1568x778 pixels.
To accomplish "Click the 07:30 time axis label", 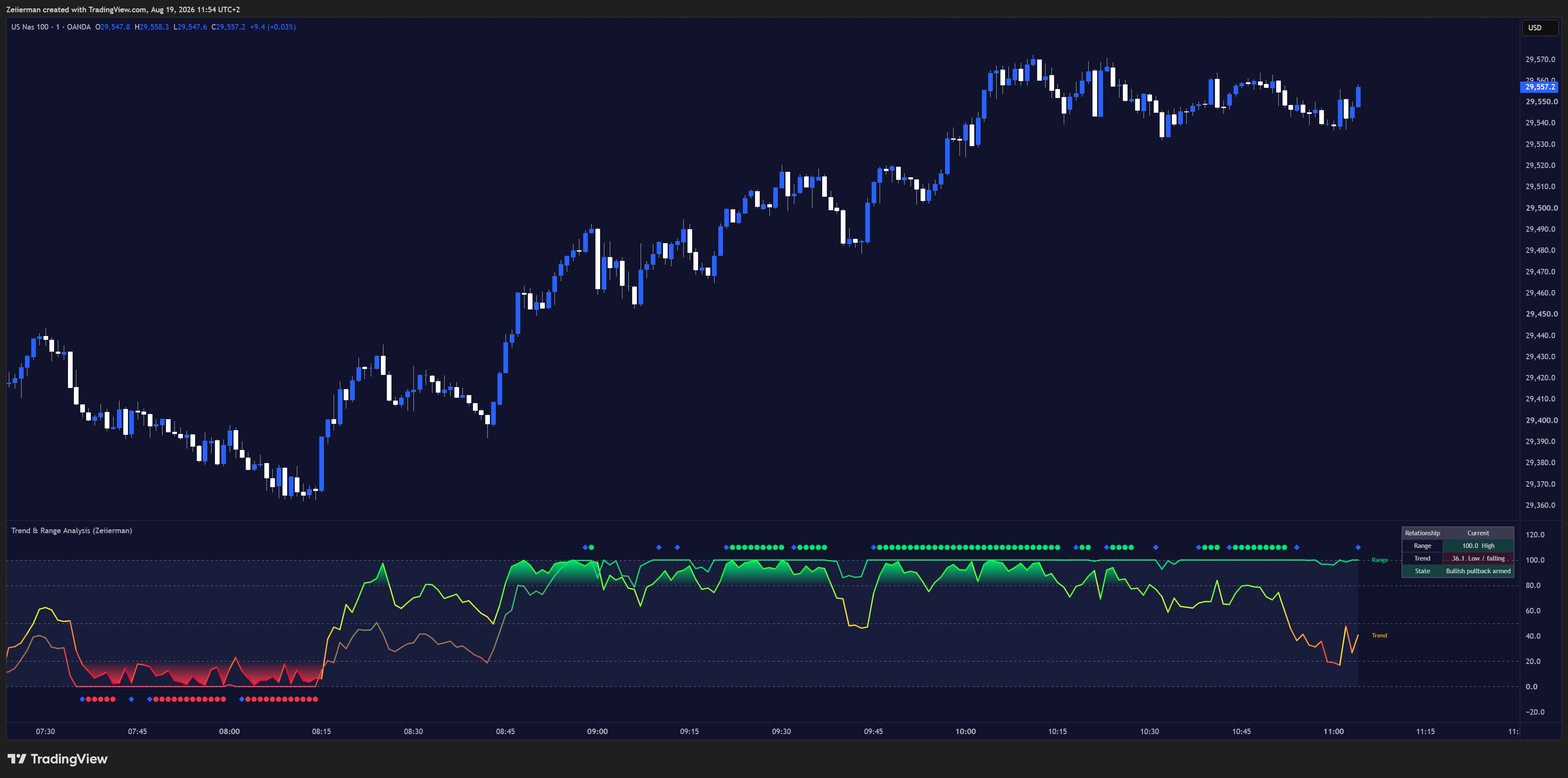I will 45,731.
